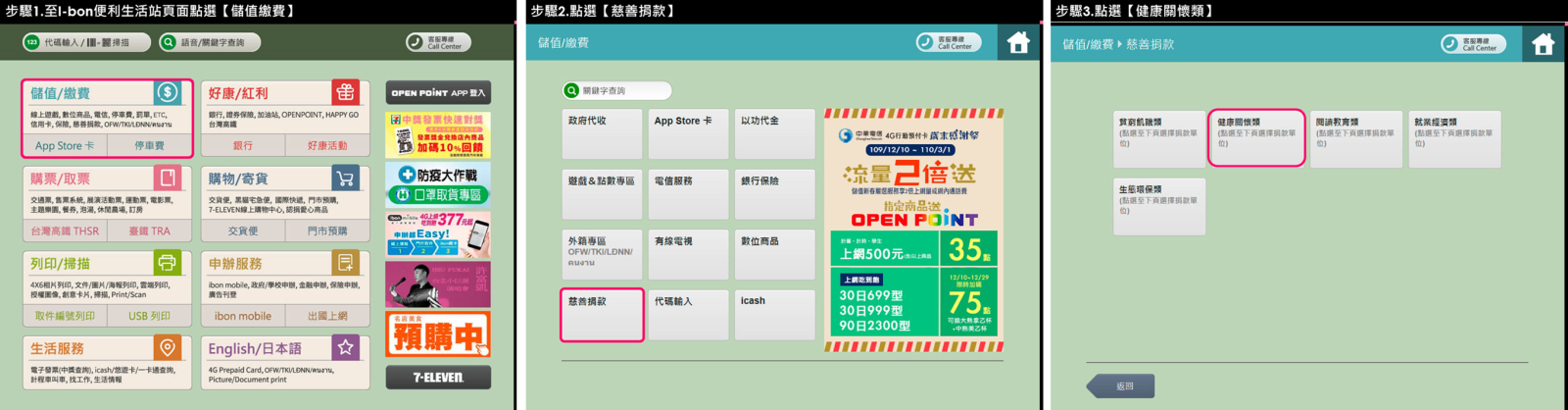Tap the 生活服務 location pin icon

[x=168, y=347]
